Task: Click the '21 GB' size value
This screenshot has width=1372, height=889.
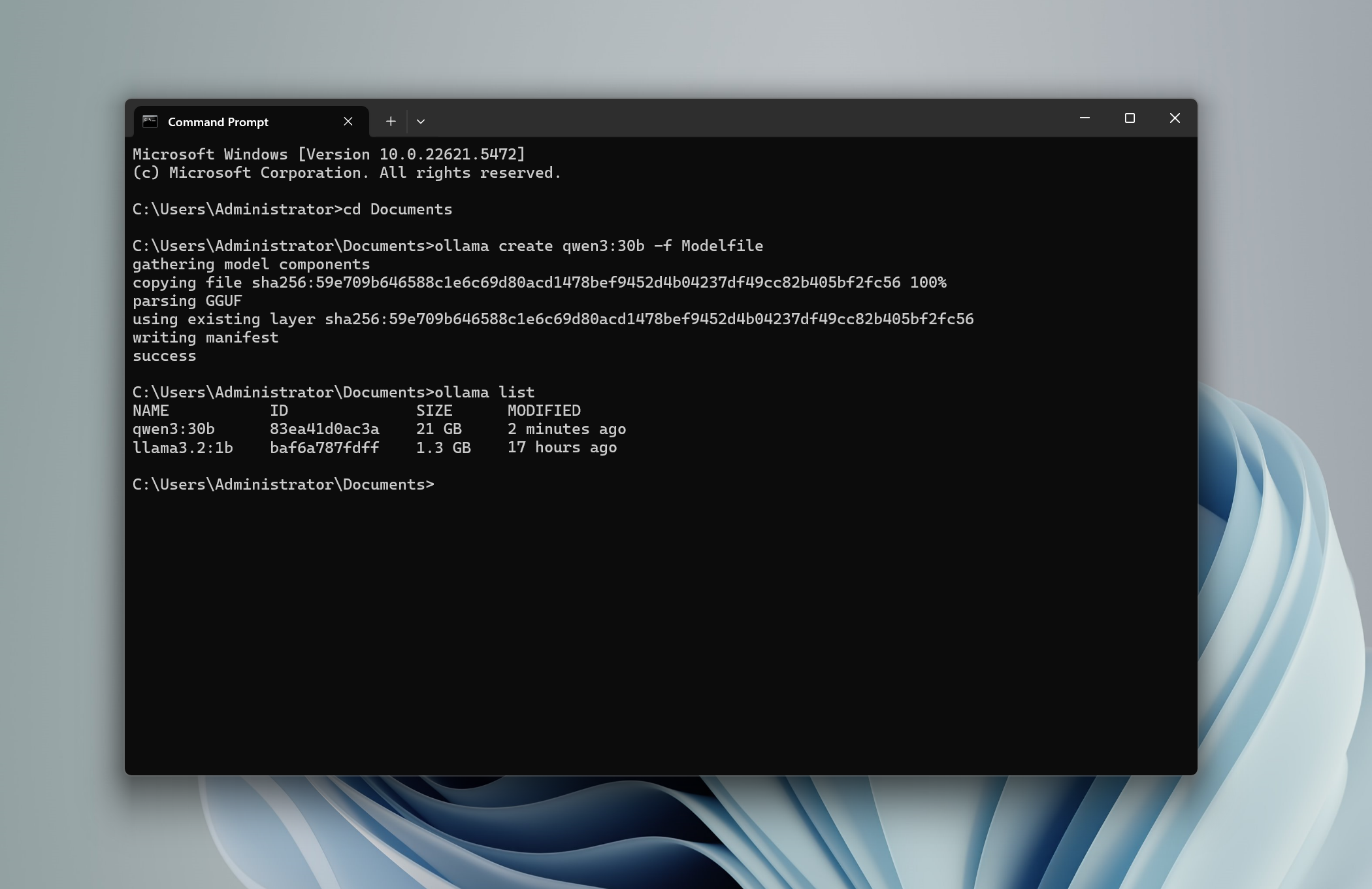Action: (x=439, y=429)
